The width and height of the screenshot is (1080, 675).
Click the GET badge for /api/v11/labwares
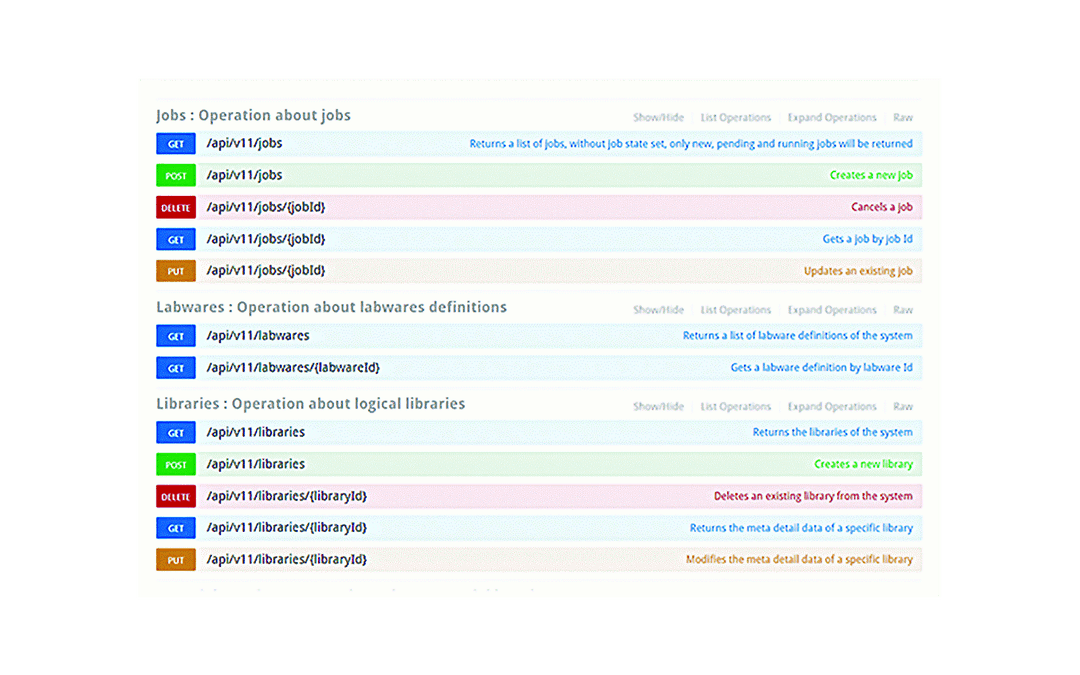click(x=176, y=336)
